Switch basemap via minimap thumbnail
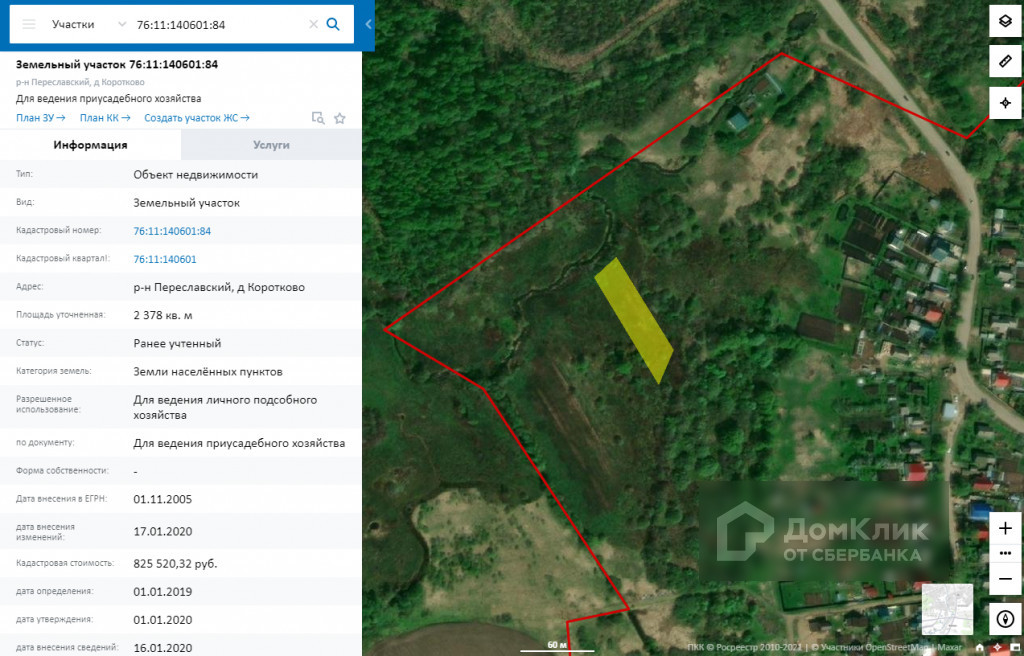This screenshot has width=1024, height=656. coord(947,609)
